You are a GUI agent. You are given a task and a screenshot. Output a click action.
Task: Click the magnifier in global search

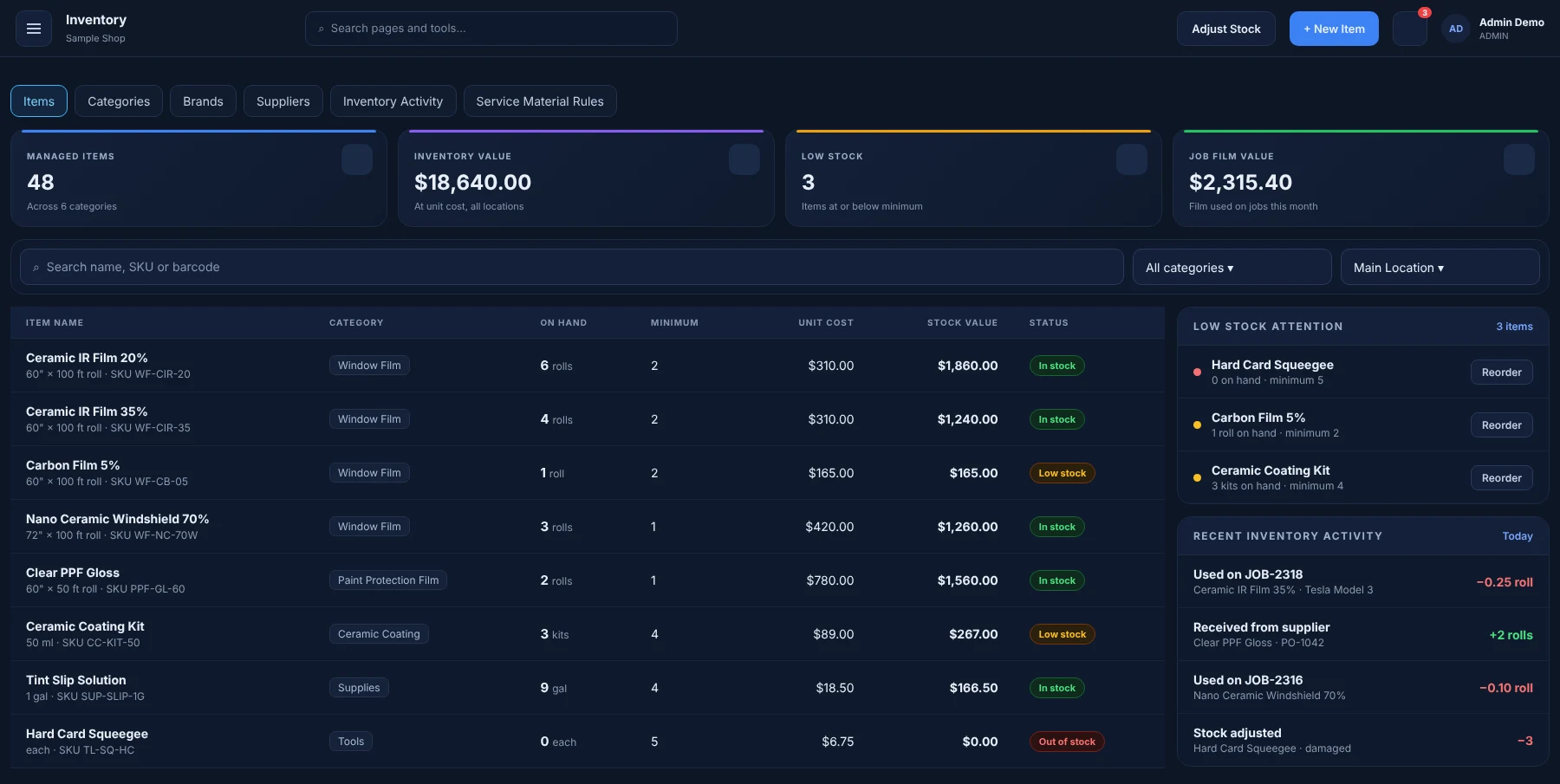pyautogui.click(x=322, y=29)
